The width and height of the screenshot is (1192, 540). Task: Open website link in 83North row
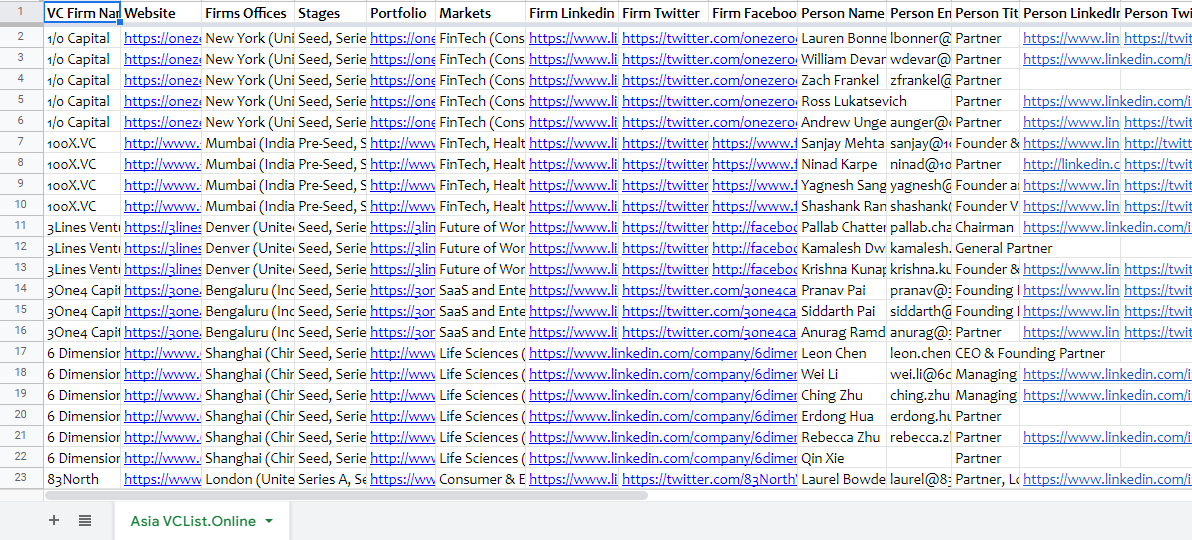[x=163, y=479]
